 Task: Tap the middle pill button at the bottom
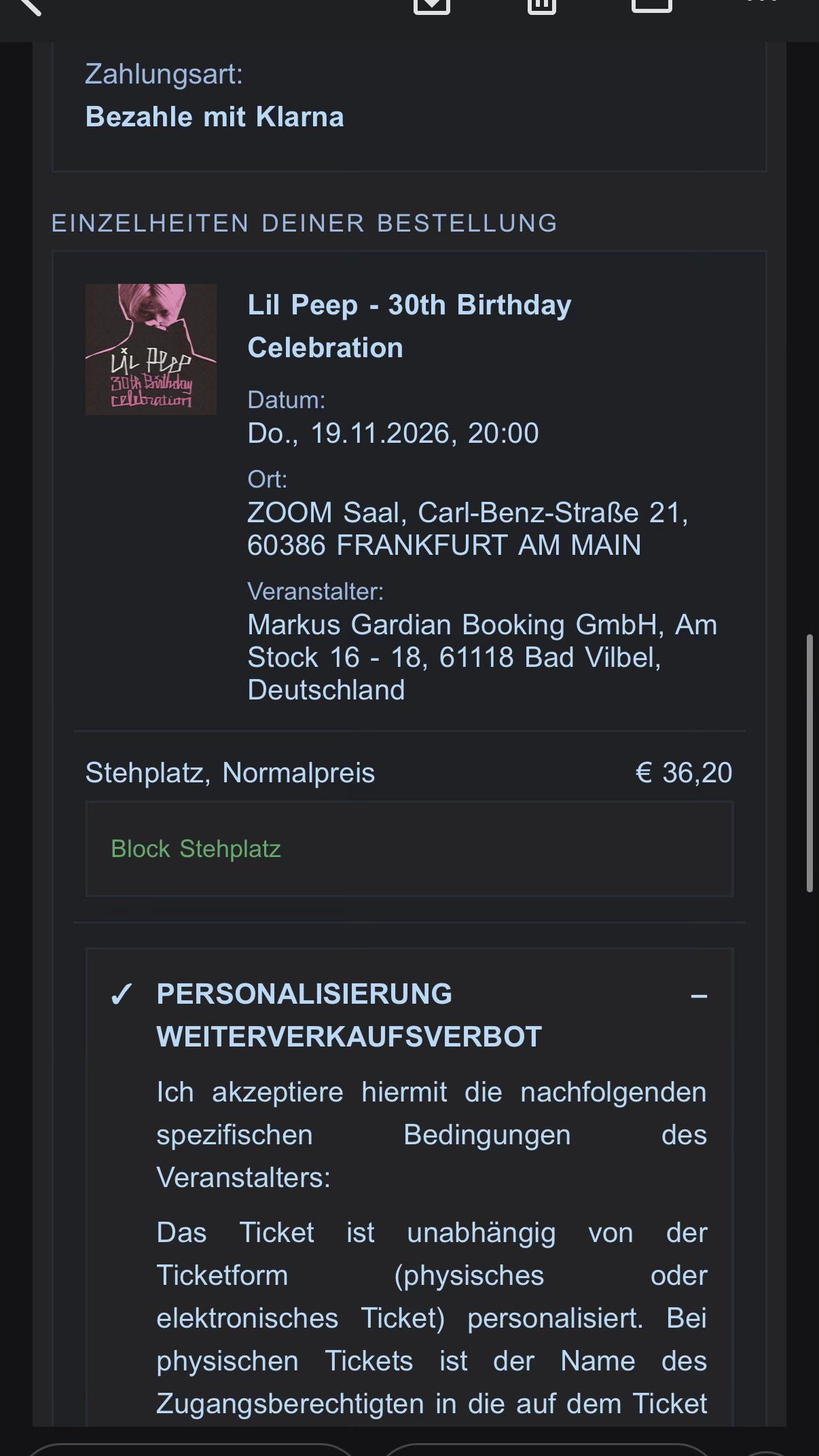pos(547,1449)
